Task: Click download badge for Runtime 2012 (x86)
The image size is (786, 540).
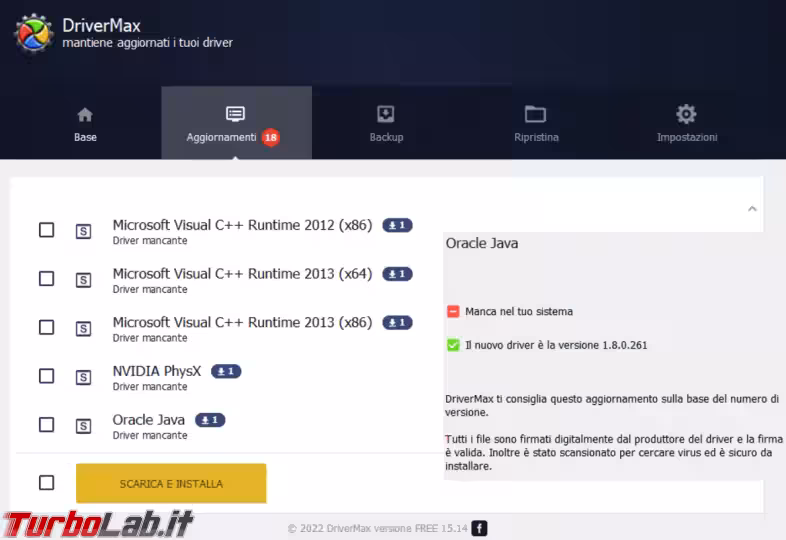Action: coord(398,226)
